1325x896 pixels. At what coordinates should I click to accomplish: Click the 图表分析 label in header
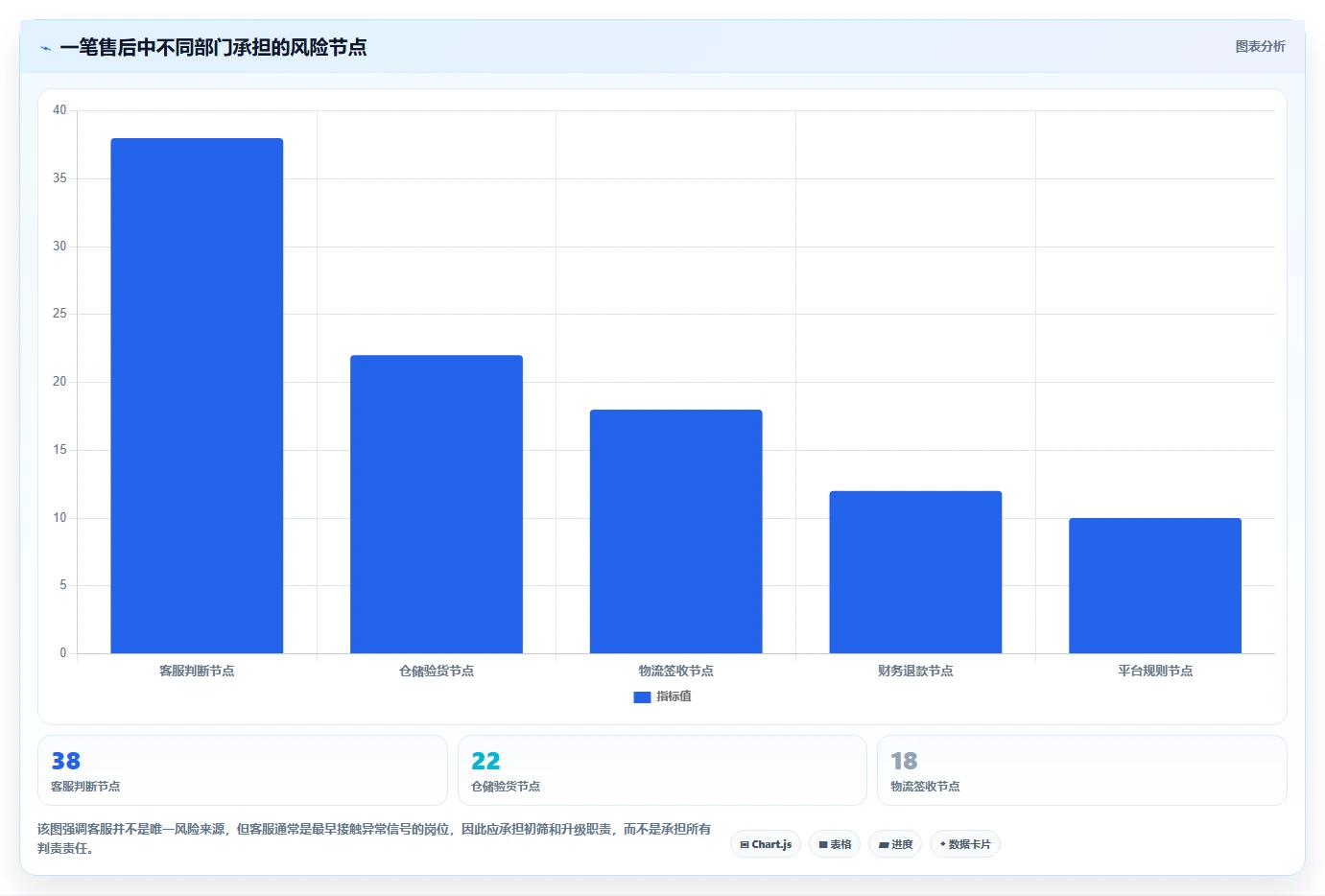coord(1260,46)
